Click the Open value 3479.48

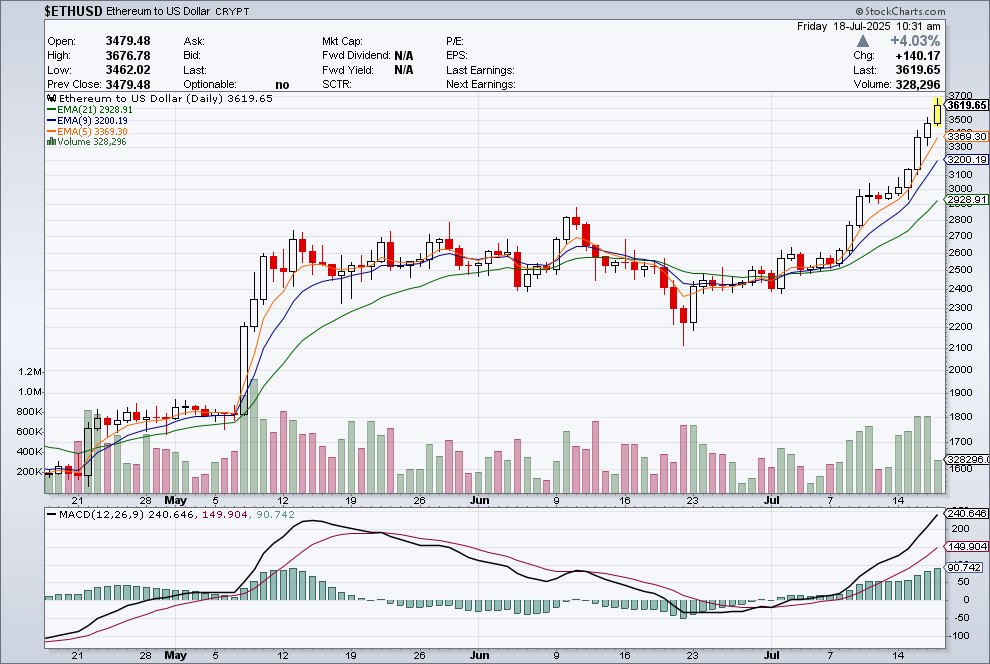click(x=128, y=41)
